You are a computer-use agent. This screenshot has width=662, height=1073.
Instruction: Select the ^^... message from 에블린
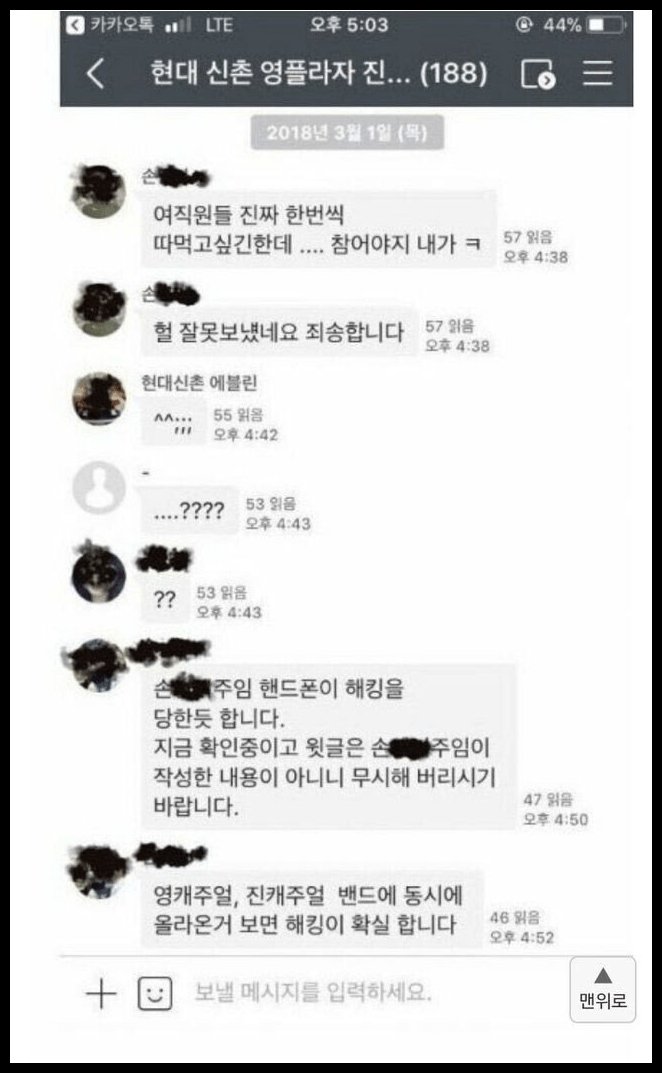pos(173,423)
